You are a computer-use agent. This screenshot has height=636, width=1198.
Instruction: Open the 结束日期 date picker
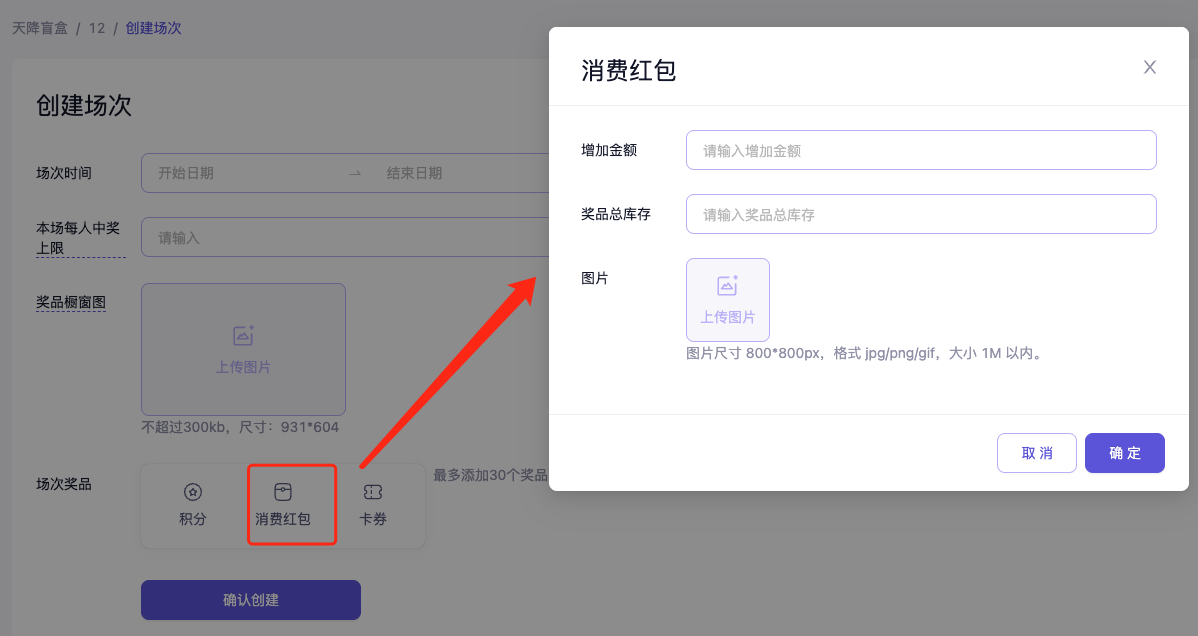[450, 173]
